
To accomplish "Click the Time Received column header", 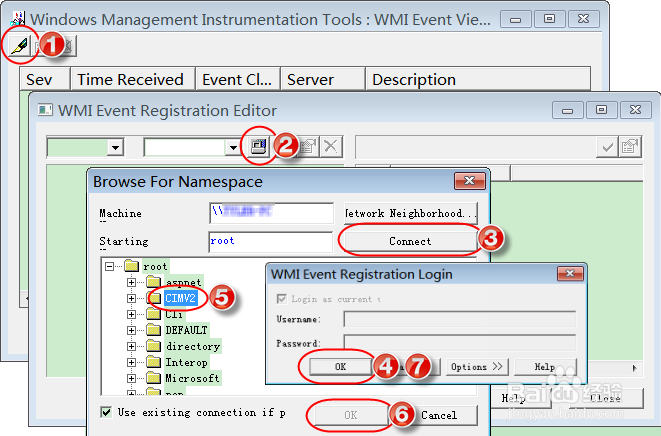I will (x=133, y=79).
